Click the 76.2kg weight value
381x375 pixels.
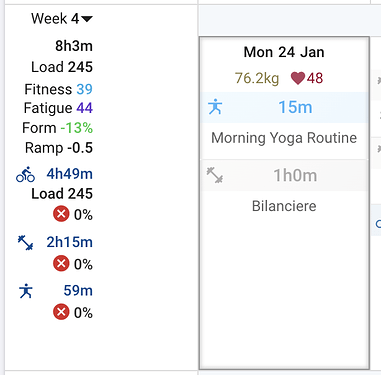point(257,79)
